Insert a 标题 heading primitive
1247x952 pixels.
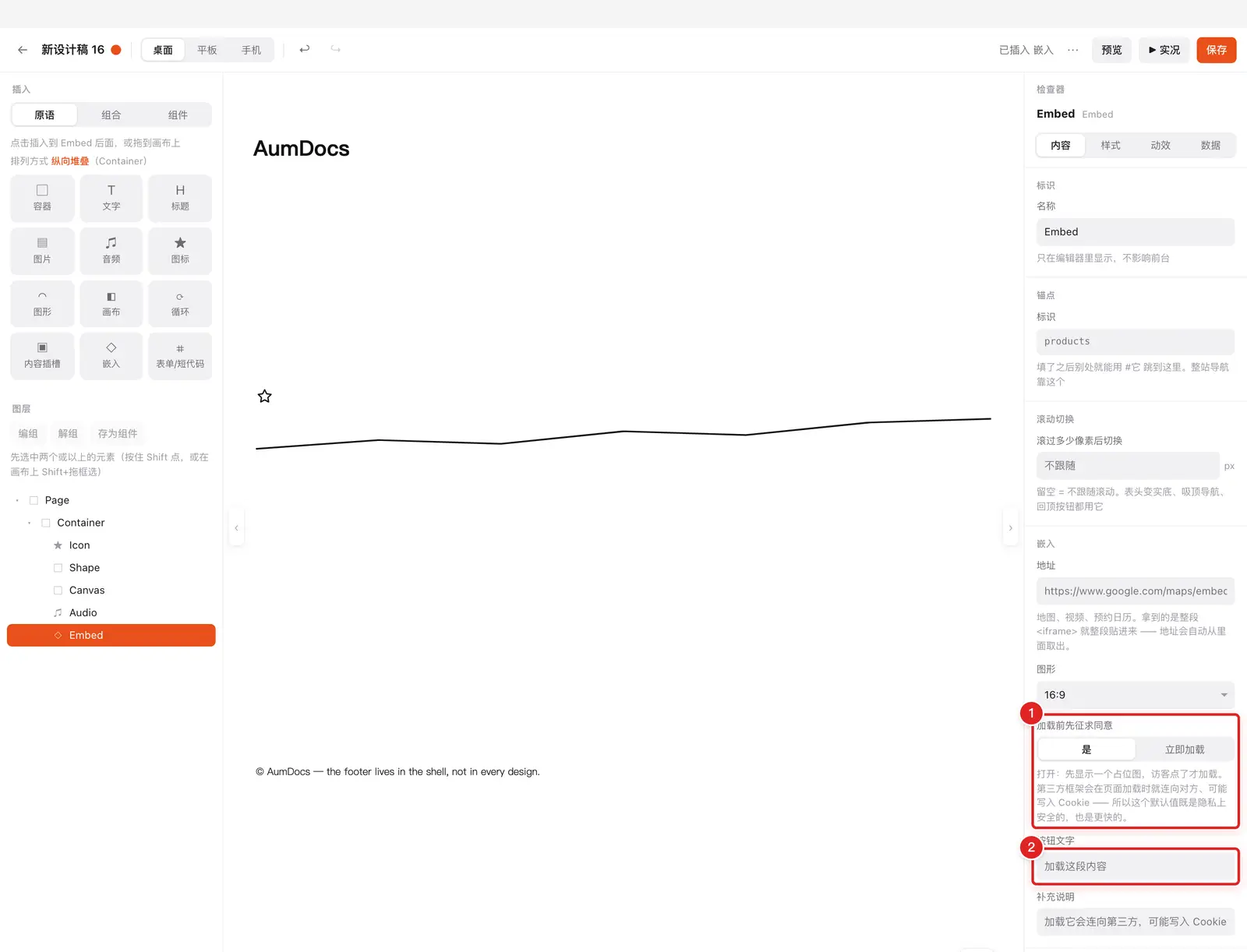(180, 198)
